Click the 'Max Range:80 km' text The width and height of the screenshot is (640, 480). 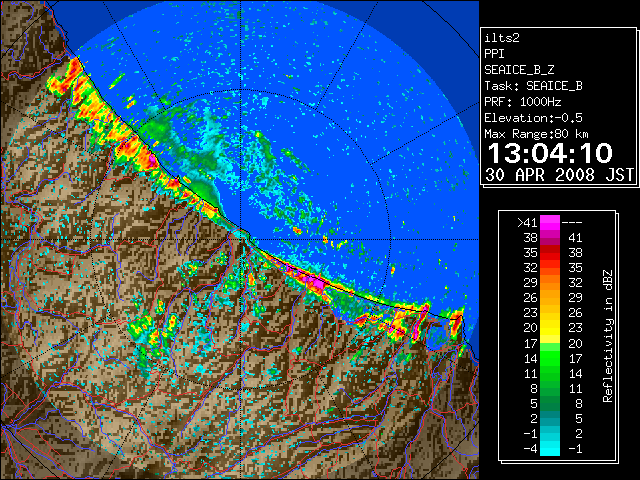click(x=537, y=134)
